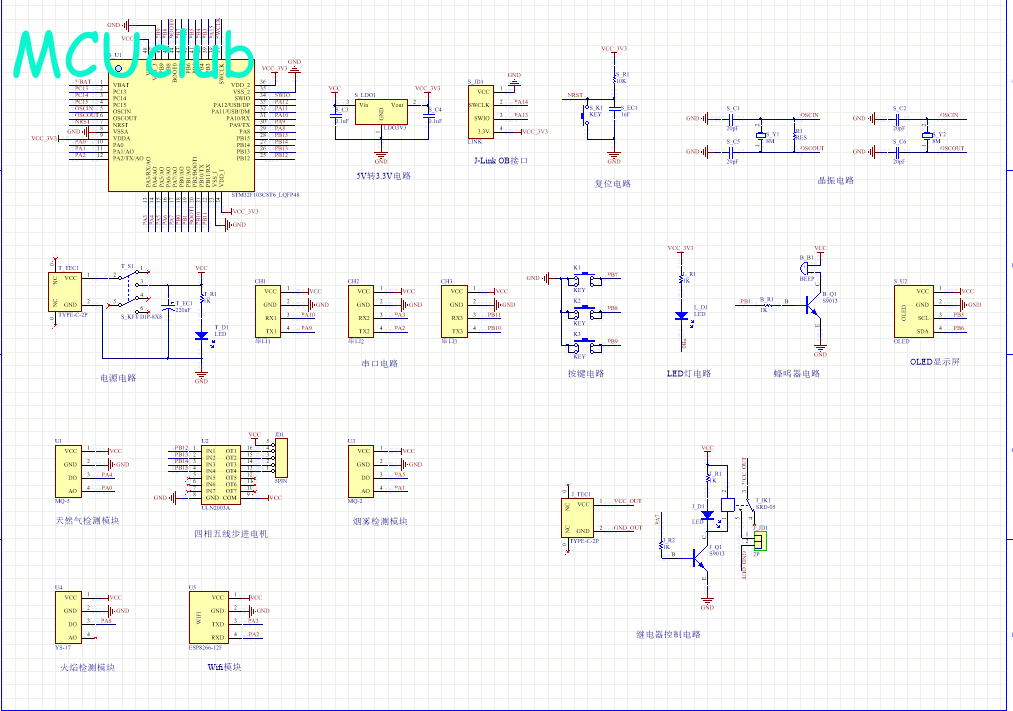Viewport: 1013px width, 711px height.
Task: Select the J_Q1 S9013 relay transistor
Action: tap(699, 558)
